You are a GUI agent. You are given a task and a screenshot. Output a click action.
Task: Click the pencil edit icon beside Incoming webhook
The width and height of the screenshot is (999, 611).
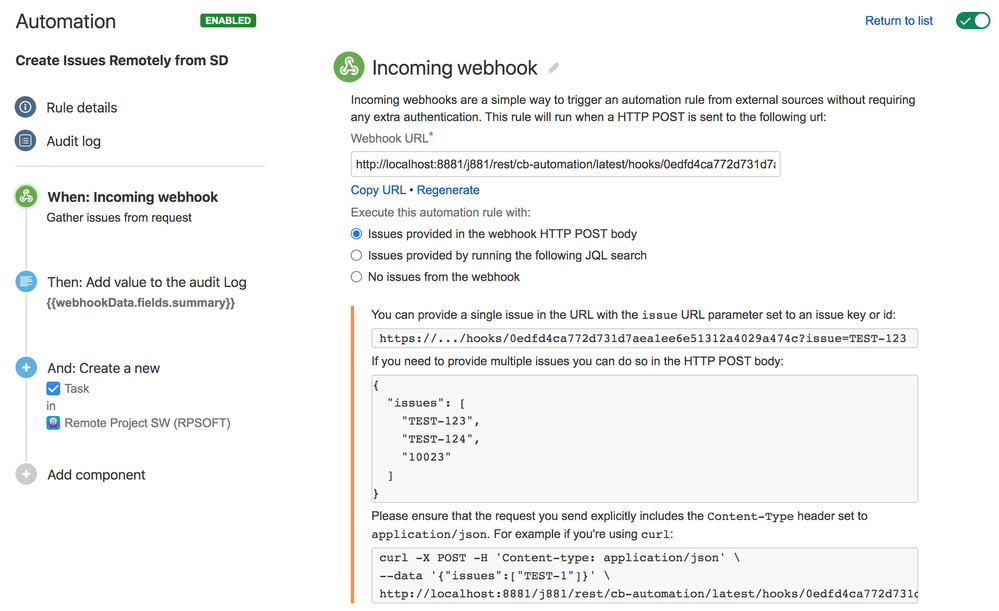click(554, 68)
